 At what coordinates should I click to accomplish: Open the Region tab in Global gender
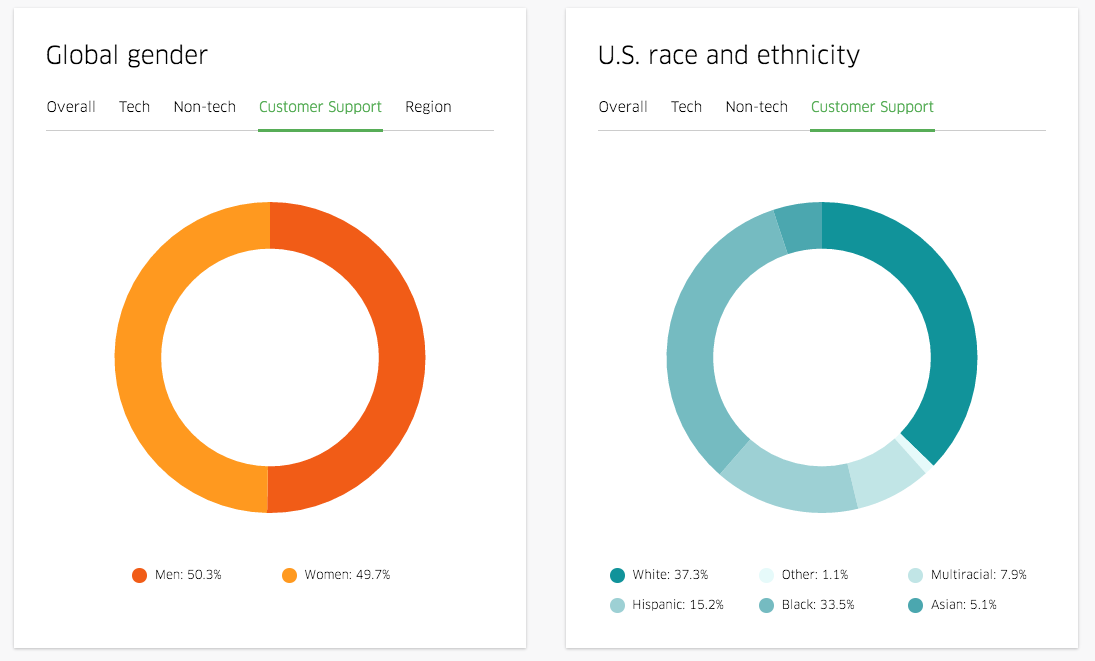click(x=428, y=107)
